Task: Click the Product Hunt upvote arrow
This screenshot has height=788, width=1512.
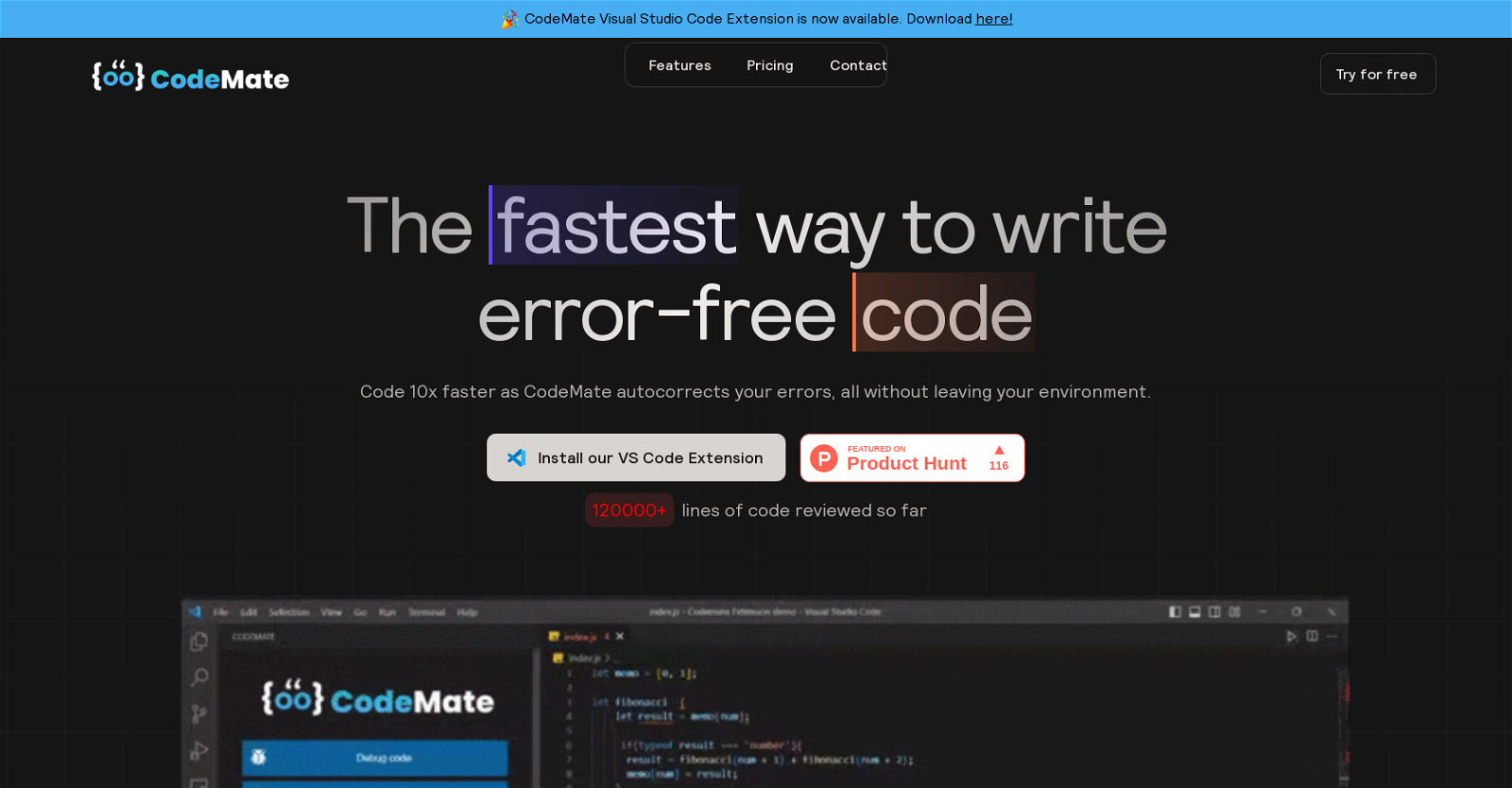Action: coord(999,450)
